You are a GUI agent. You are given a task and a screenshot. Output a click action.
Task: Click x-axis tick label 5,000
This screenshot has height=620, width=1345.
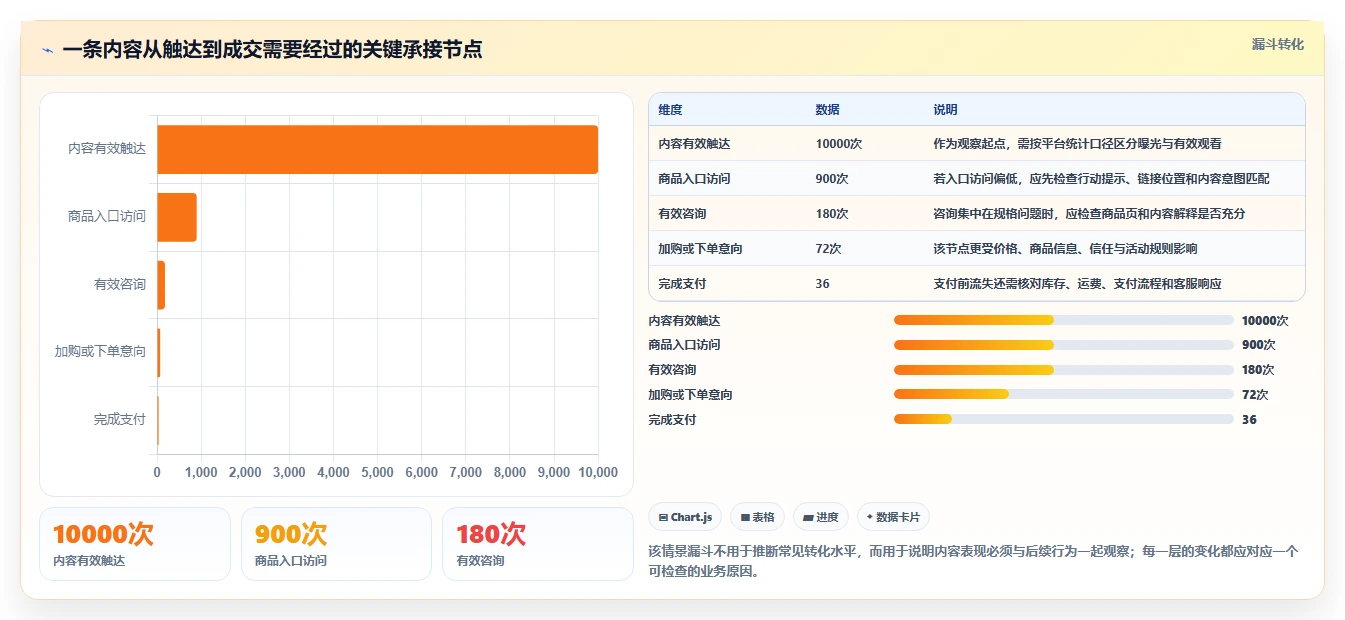(x=377, y=473)
